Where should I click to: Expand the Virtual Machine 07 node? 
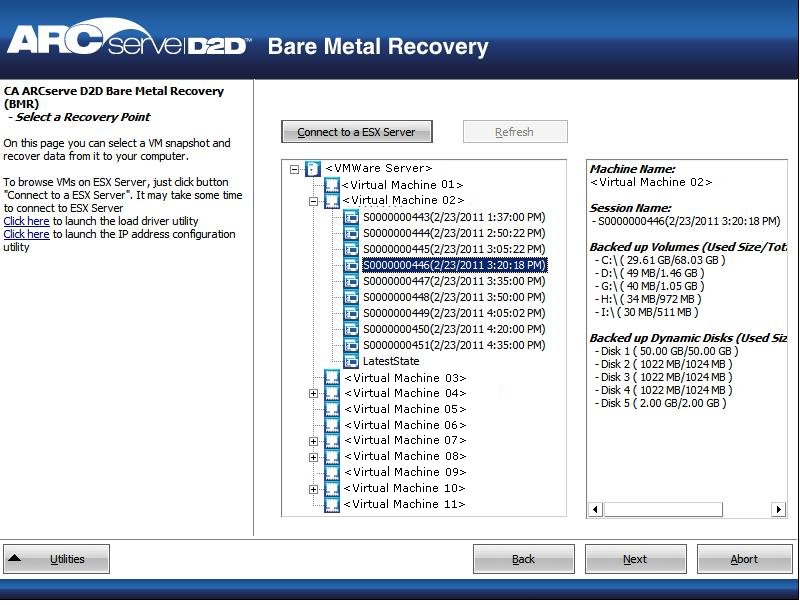(x=313, y=441)
